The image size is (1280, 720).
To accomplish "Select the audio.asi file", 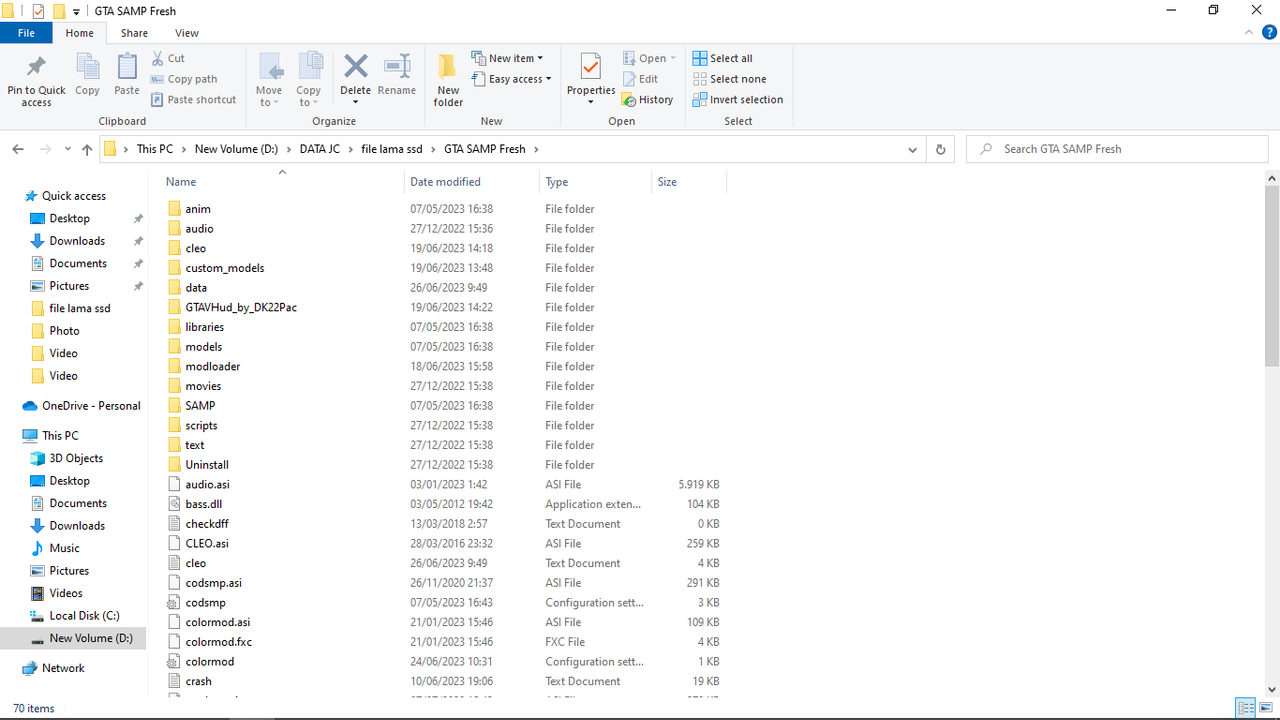I will 207,484.
